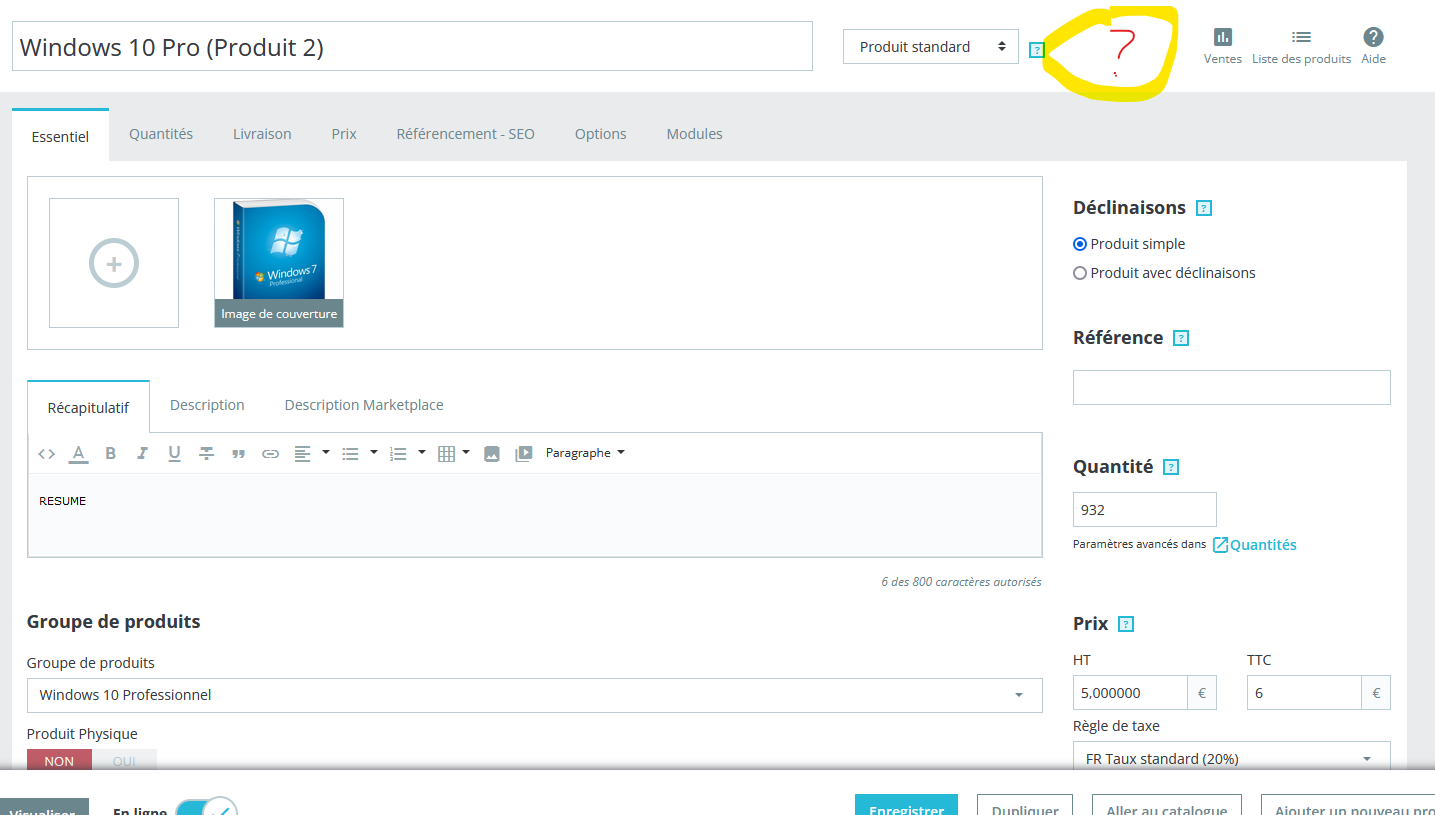The image size is (1435, 815).
Task: Click the bullet list icon
Action: (350, 454)
